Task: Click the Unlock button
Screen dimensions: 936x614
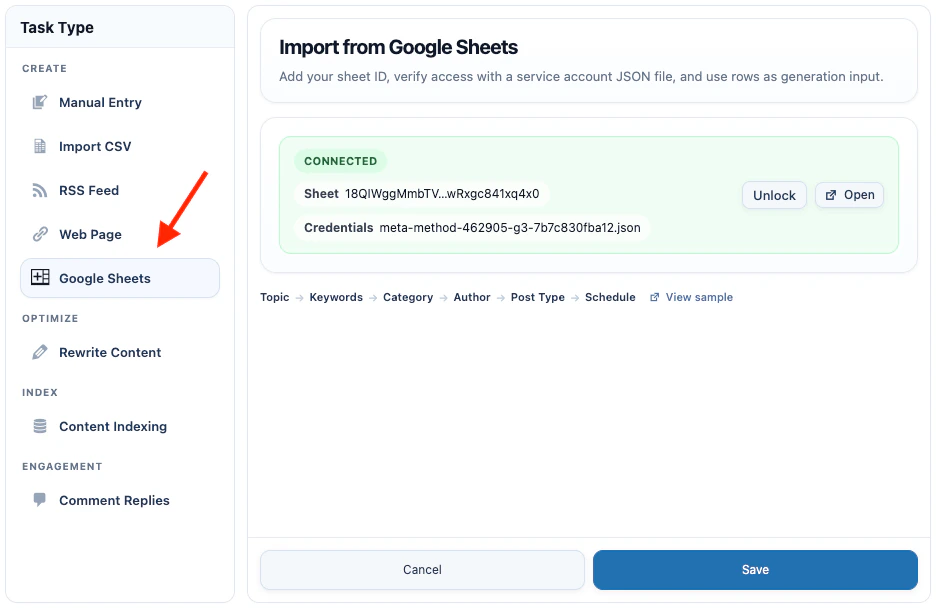Action: pyautogui.click(x=774, y=195)
